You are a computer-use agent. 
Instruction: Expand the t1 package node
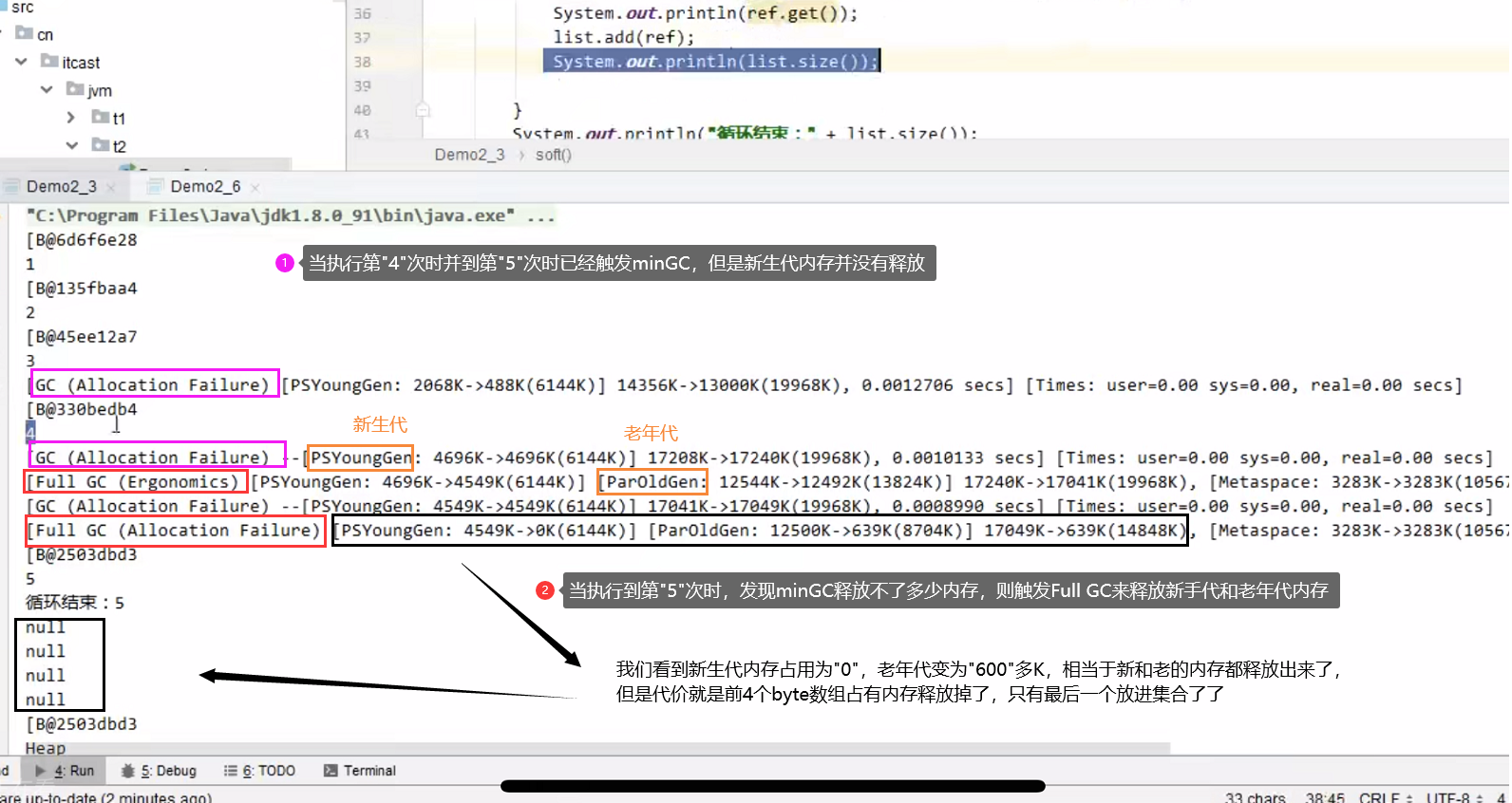70,118
